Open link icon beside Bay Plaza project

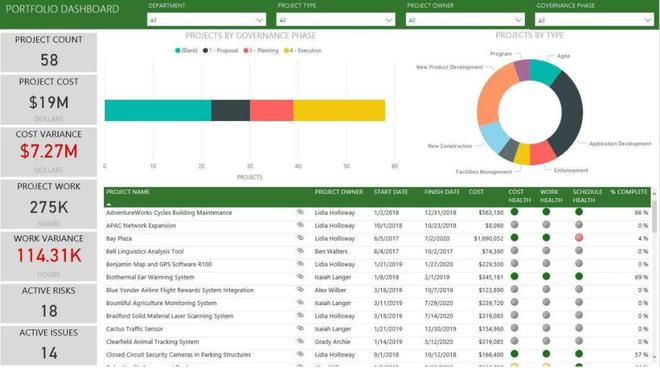pyautogui.click(x=300, y=238)
